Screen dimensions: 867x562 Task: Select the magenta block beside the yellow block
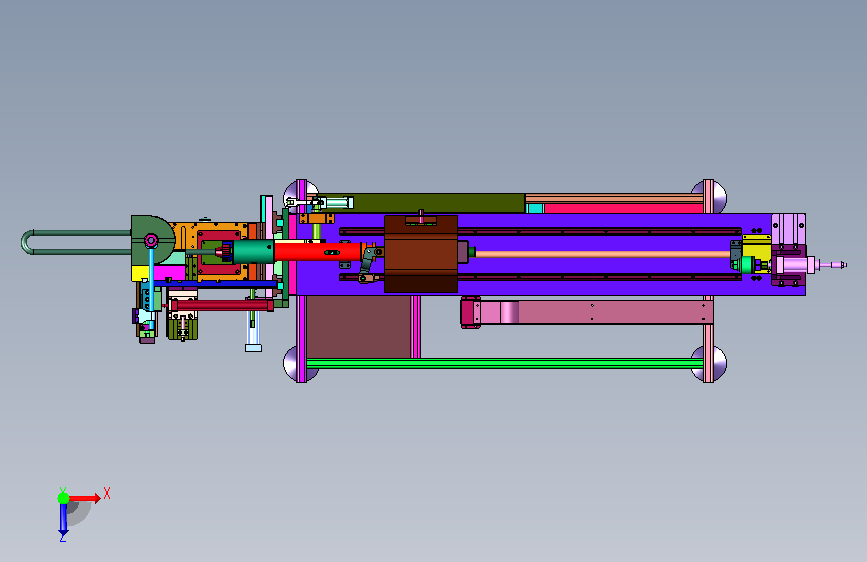pyautogui.click(x=169, y=273)
